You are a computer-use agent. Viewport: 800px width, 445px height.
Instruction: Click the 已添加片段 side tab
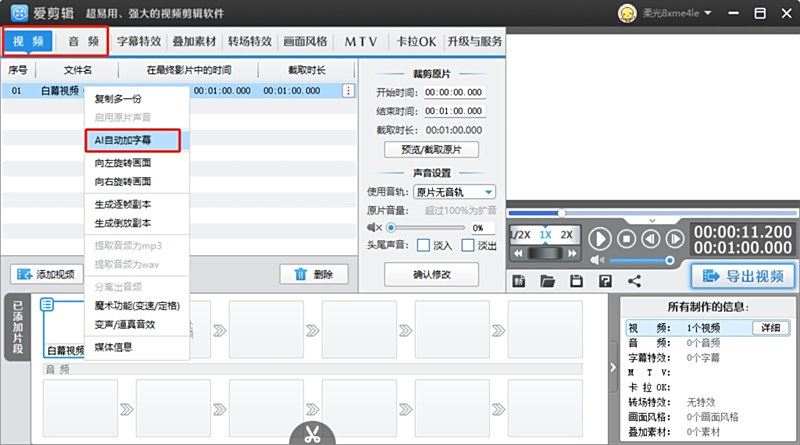pyautogui.click(x=17, y=328)
